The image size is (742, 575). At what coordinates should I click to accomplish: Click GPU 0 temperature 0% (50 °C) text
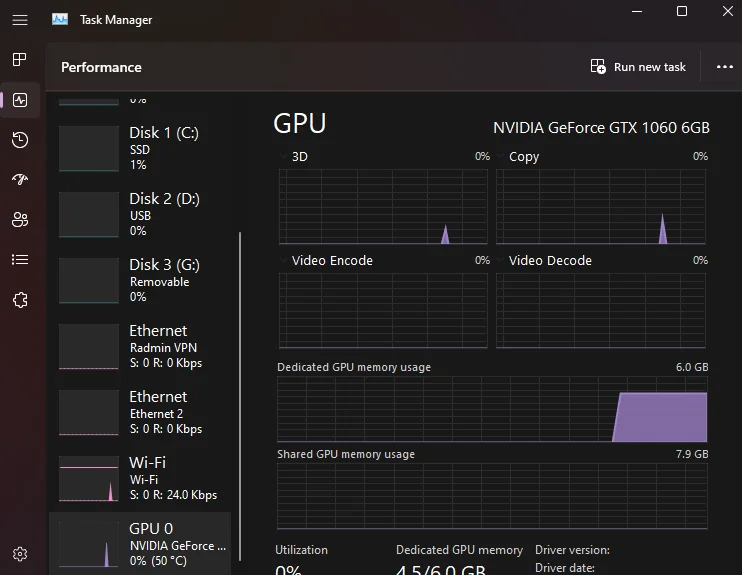coord(158,561)
